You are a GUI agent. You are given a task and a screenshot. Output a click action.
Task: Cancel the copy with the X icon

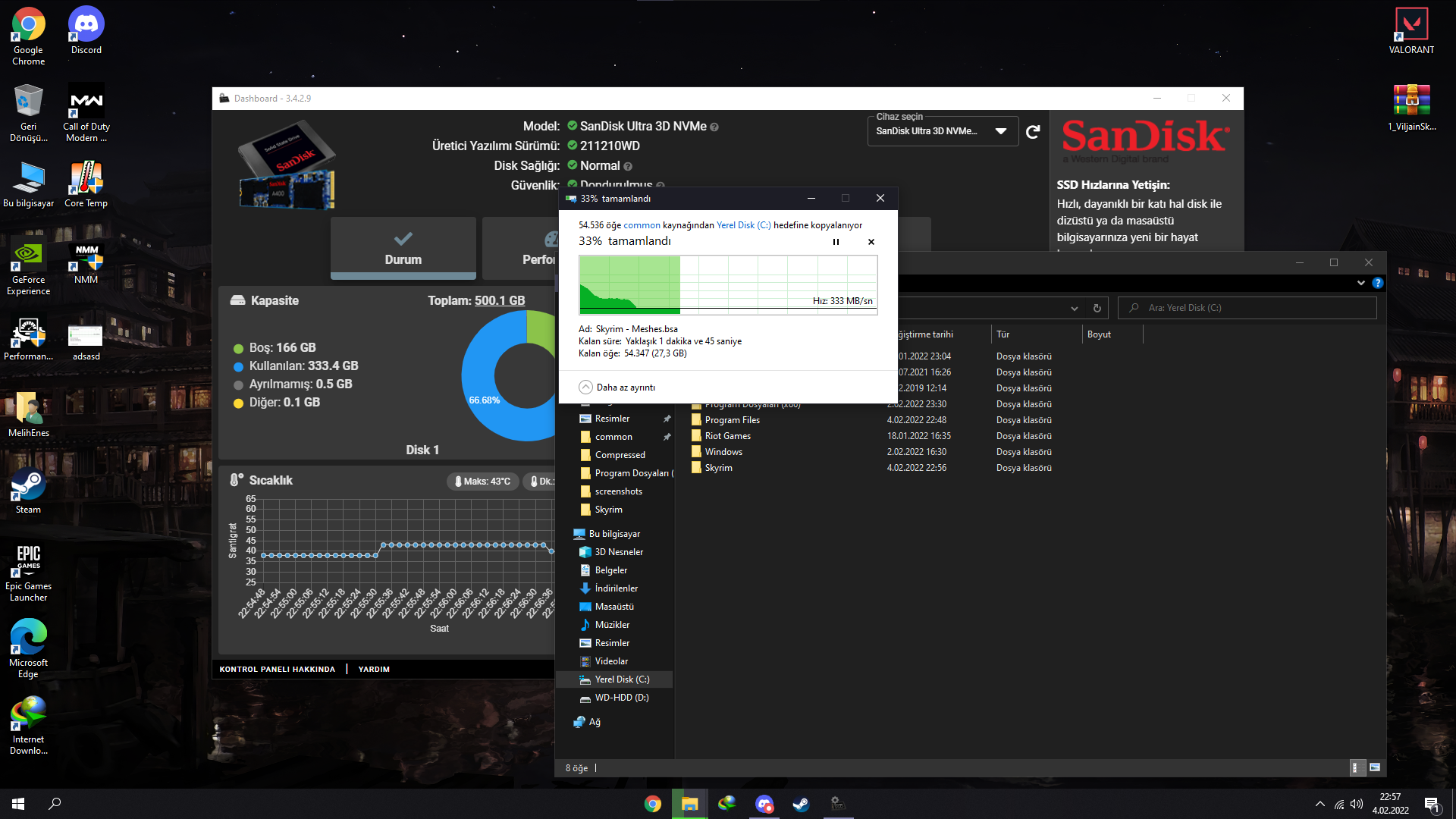[871, 242]
